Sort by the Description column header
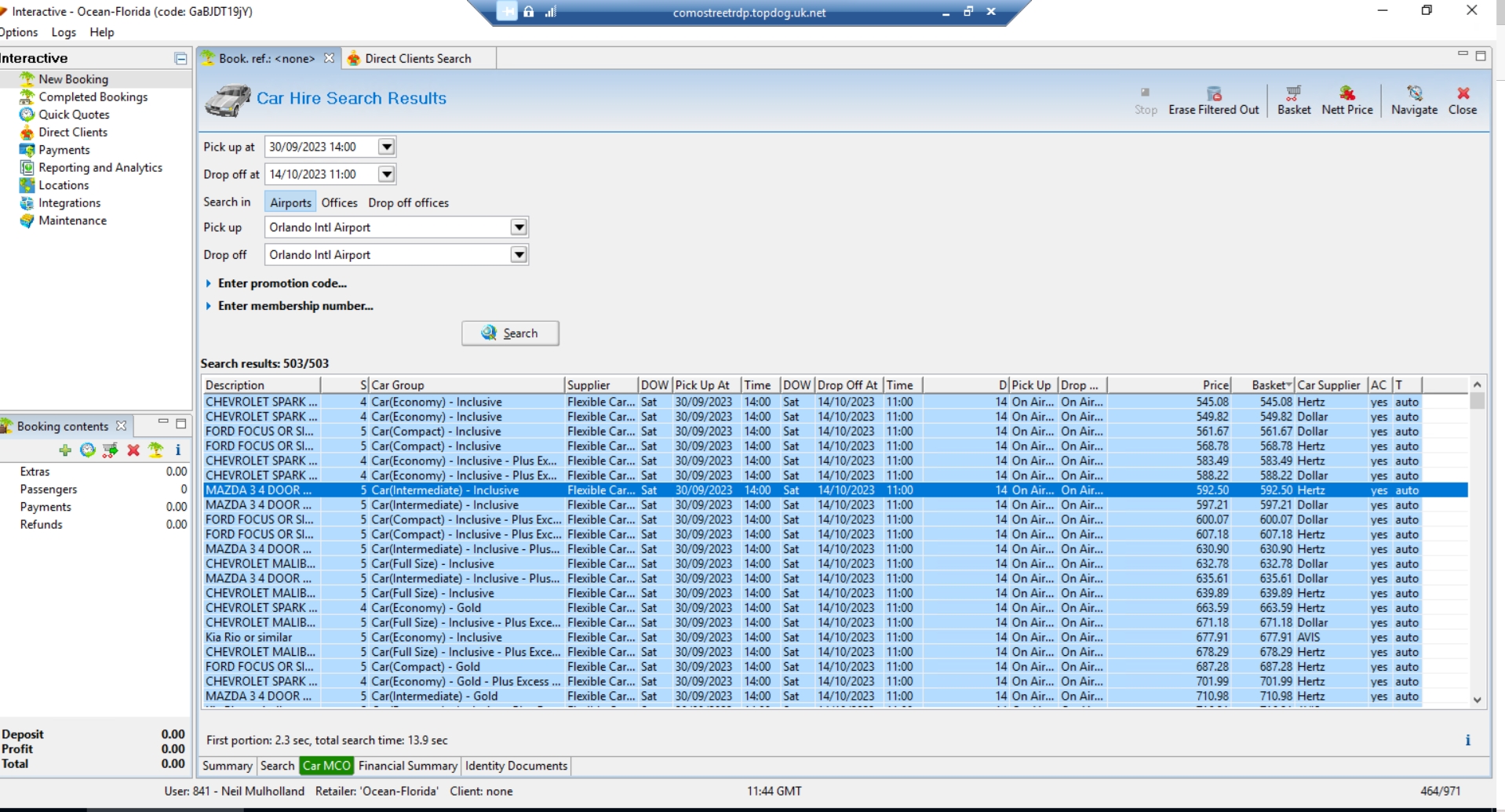The height and width of the screenshot is (812, 1505). 261,385
